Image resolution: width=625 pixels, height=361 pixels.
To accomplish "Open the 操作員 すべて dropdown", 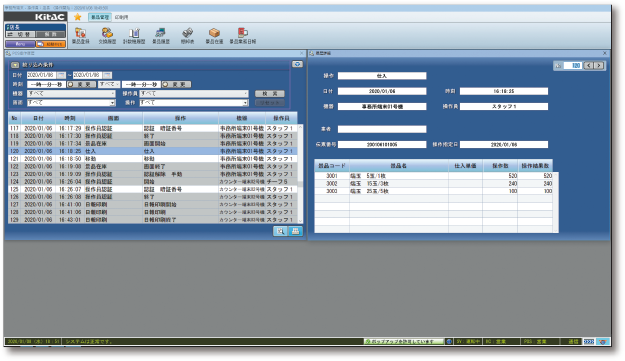I will click(x=194, y=94).
